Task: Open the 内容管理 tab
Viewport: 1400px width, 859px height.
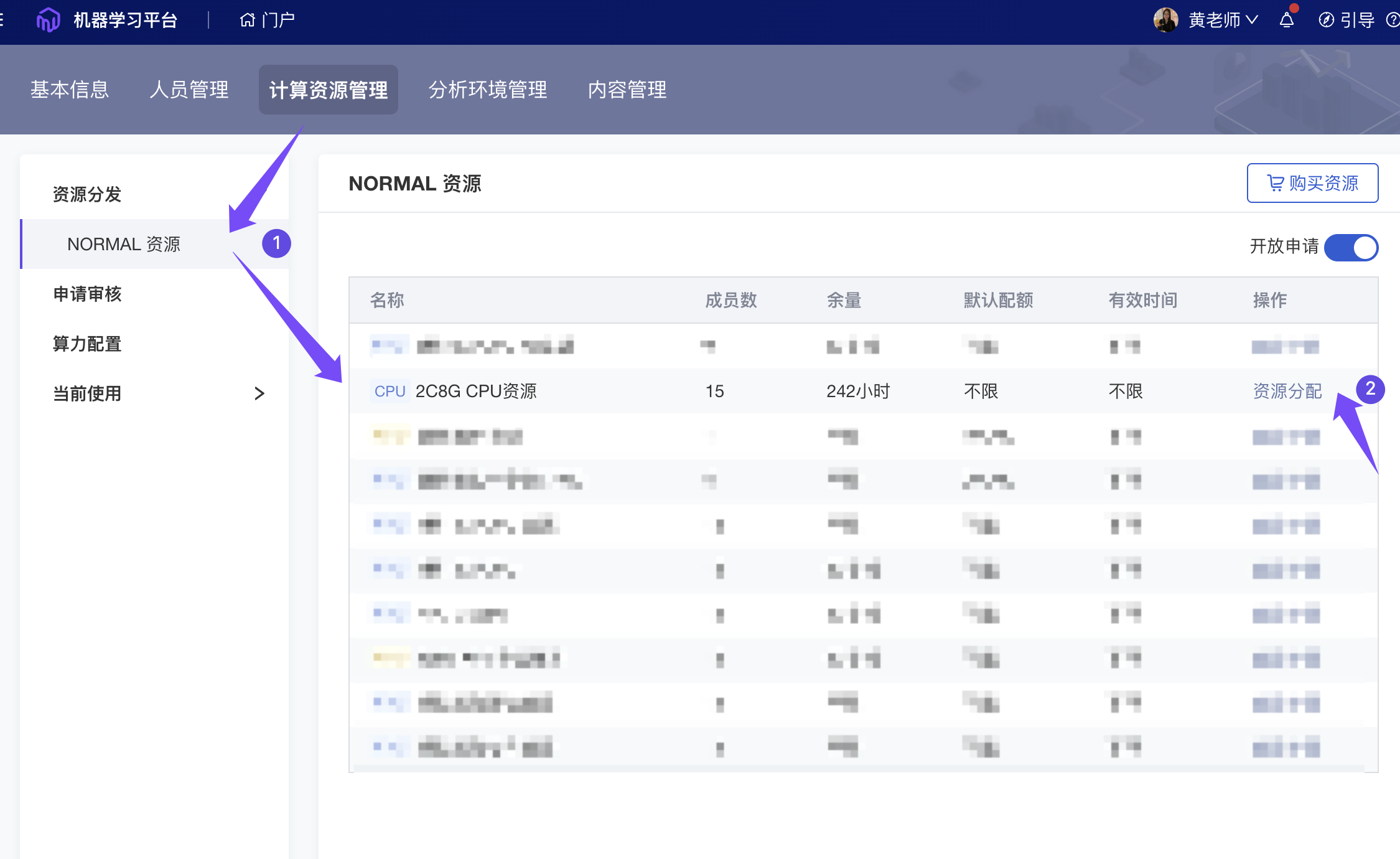Action: click(x=627, y=90)
